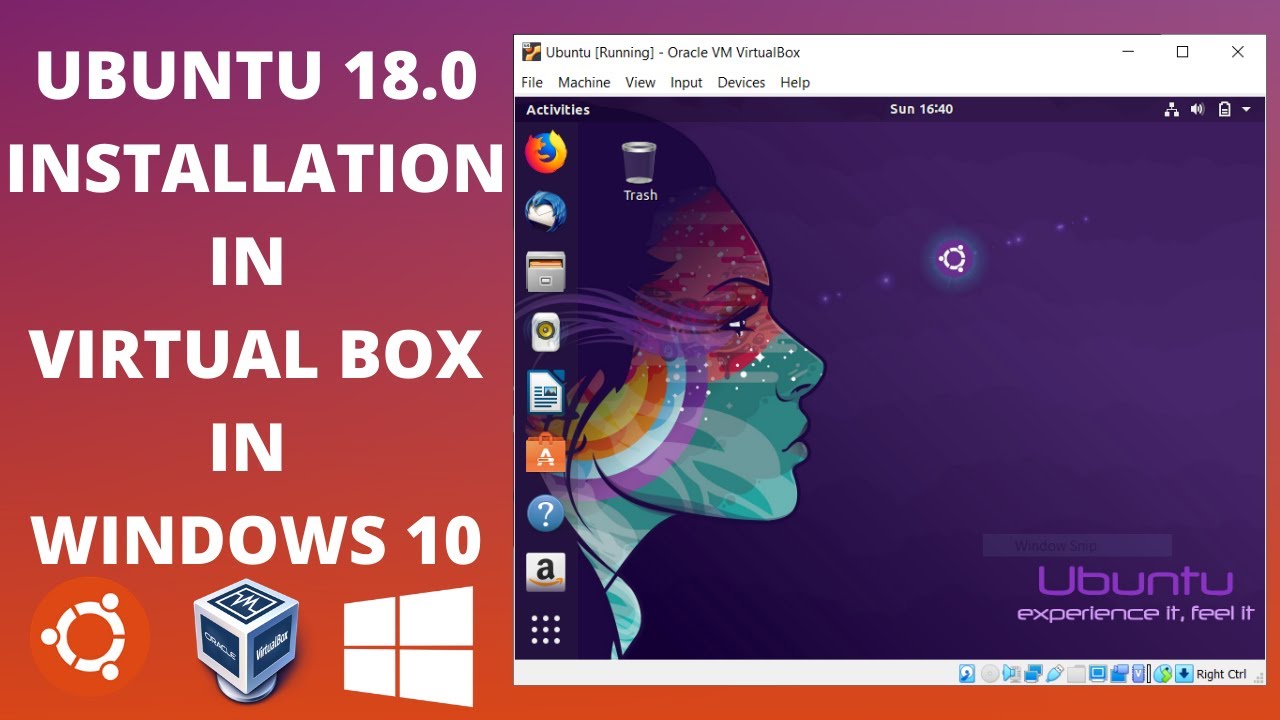Open LibreOffice Writer from the dock
This screenshot has height=720, width=1280.
pyautogui.click(x=545, y=392)
